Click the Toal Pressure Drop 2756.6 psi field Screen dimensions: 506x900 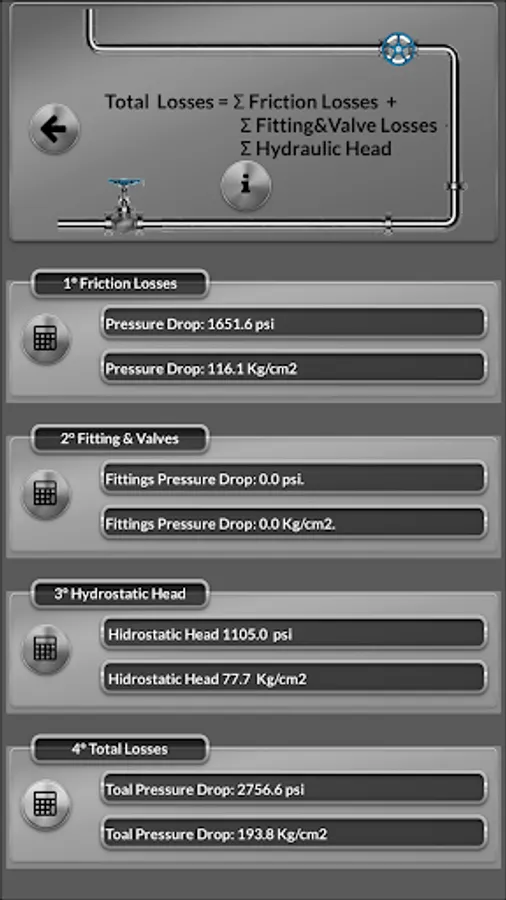point(294,789)
